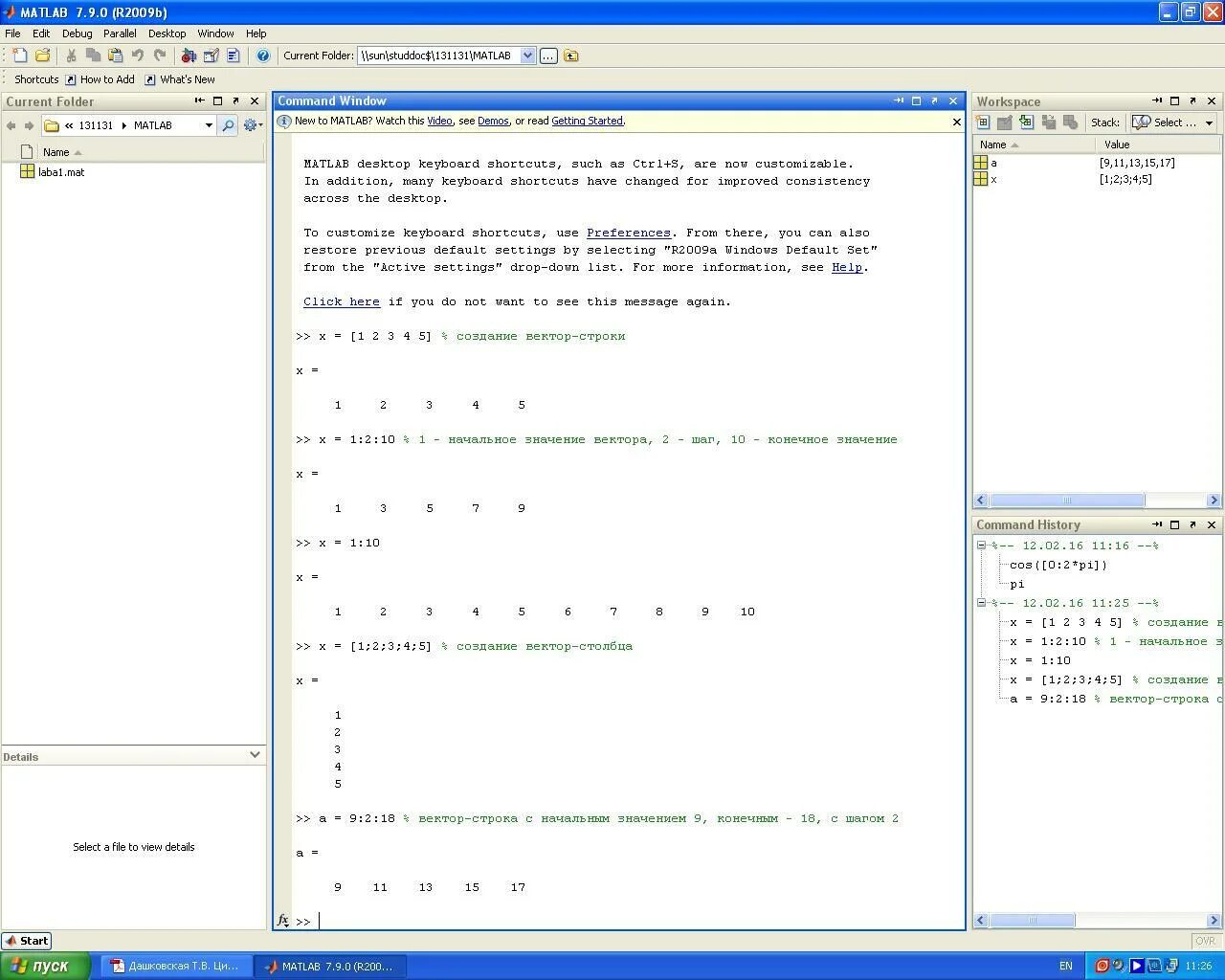Select variable x in Workspace

(1097, 179)
